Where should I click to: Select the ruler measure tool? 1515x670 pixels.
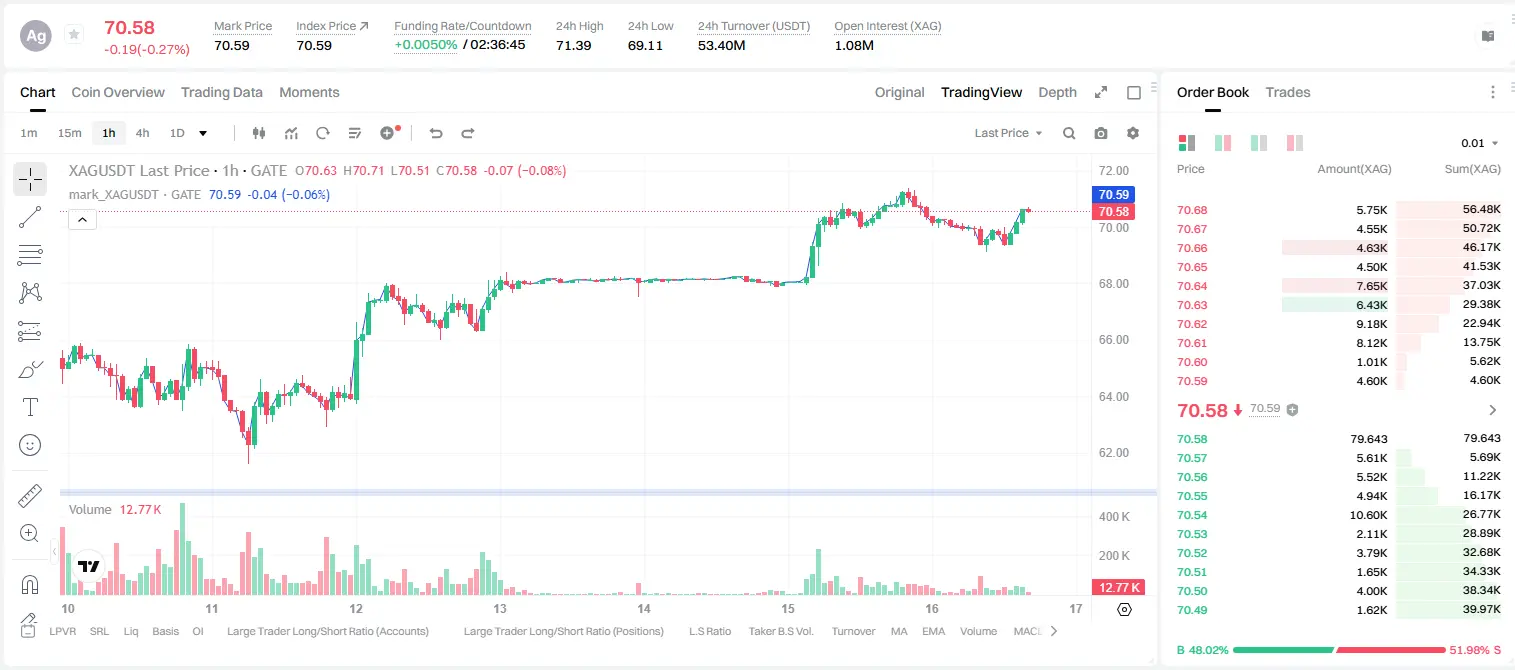tap(30, 496)
